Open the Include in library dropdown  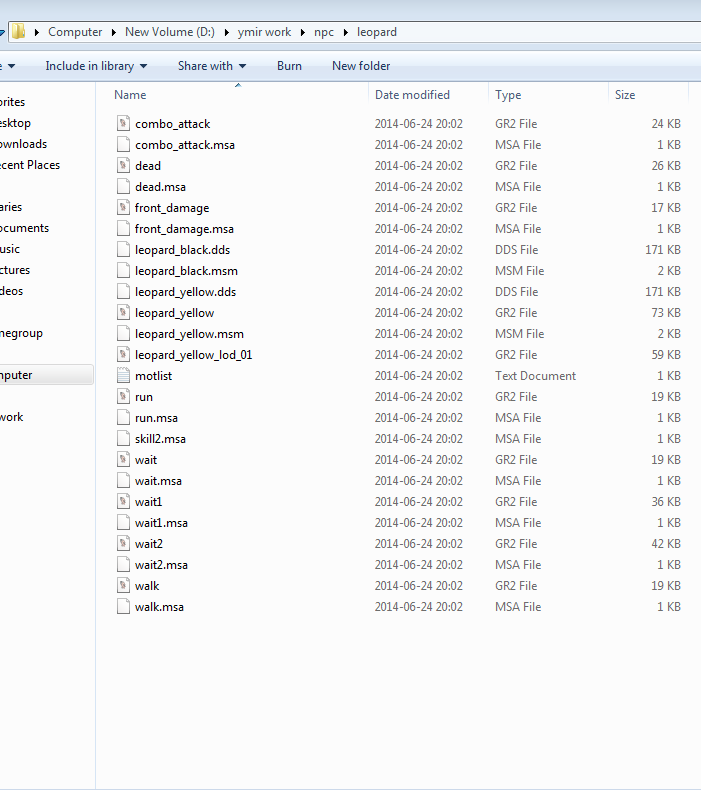click(x=96, y=66)
